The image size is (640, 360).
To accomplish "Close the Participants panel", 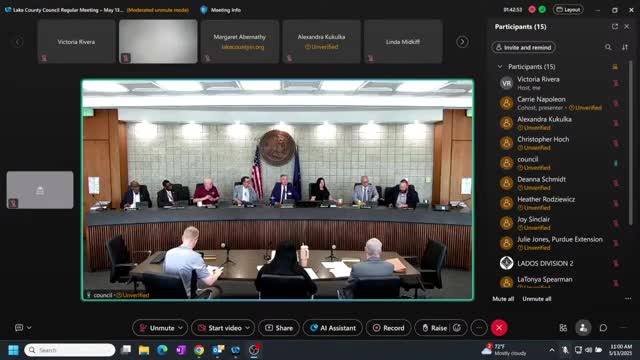I will point(627,27).
